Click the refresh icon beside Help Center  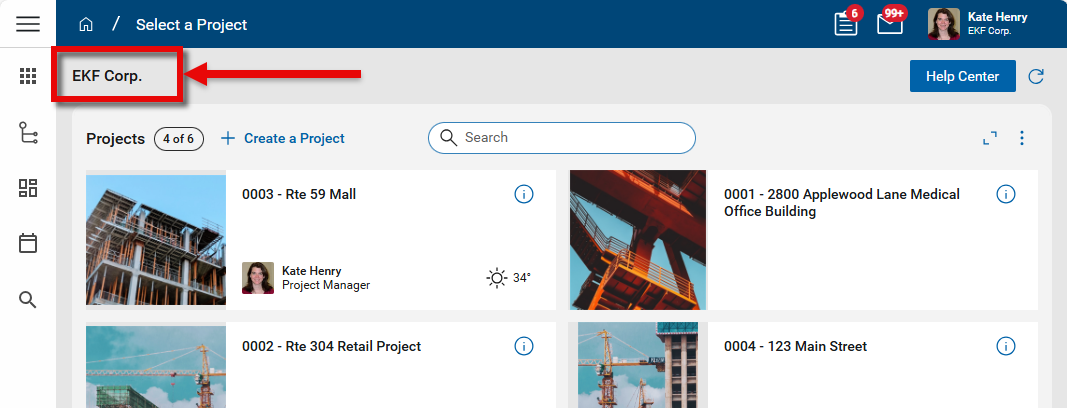pyautogui.click(x=1036, y=76)
